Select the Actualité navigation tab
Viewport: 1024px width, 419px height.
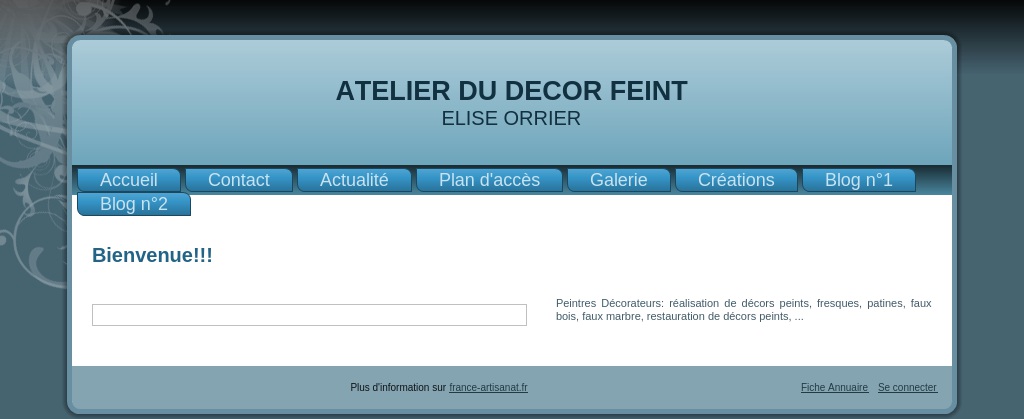[x=354, y=180]
